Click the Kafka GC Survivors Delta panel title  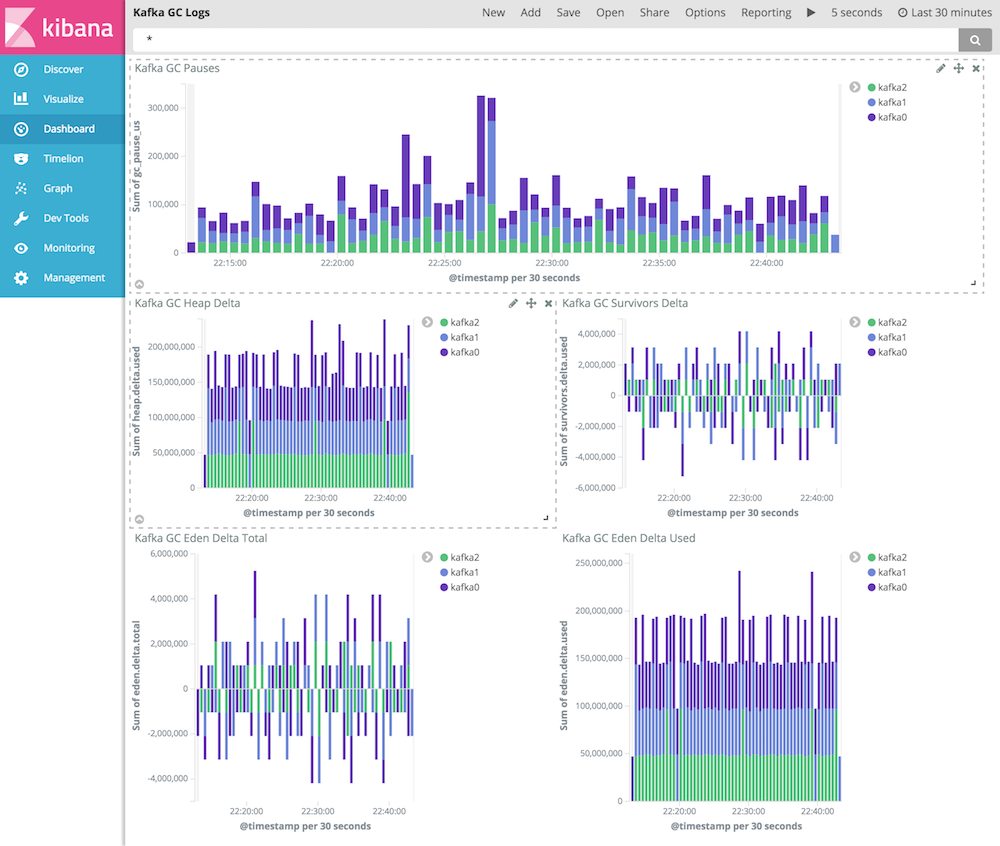(625, 303)
